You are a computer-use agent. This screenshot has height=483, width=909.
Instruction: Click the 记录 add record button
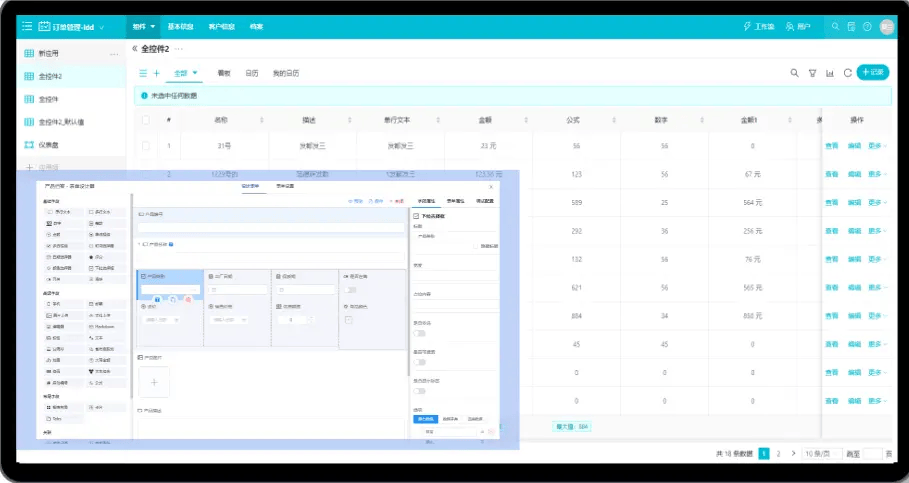click(872, 72)
